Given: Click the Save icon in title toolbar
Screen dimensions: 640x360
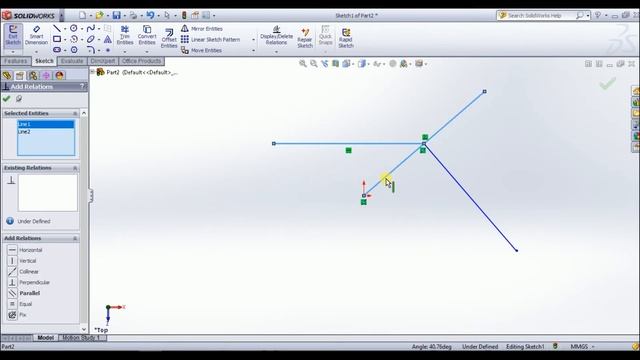Looking at the screenshot, I should [117, 15].
